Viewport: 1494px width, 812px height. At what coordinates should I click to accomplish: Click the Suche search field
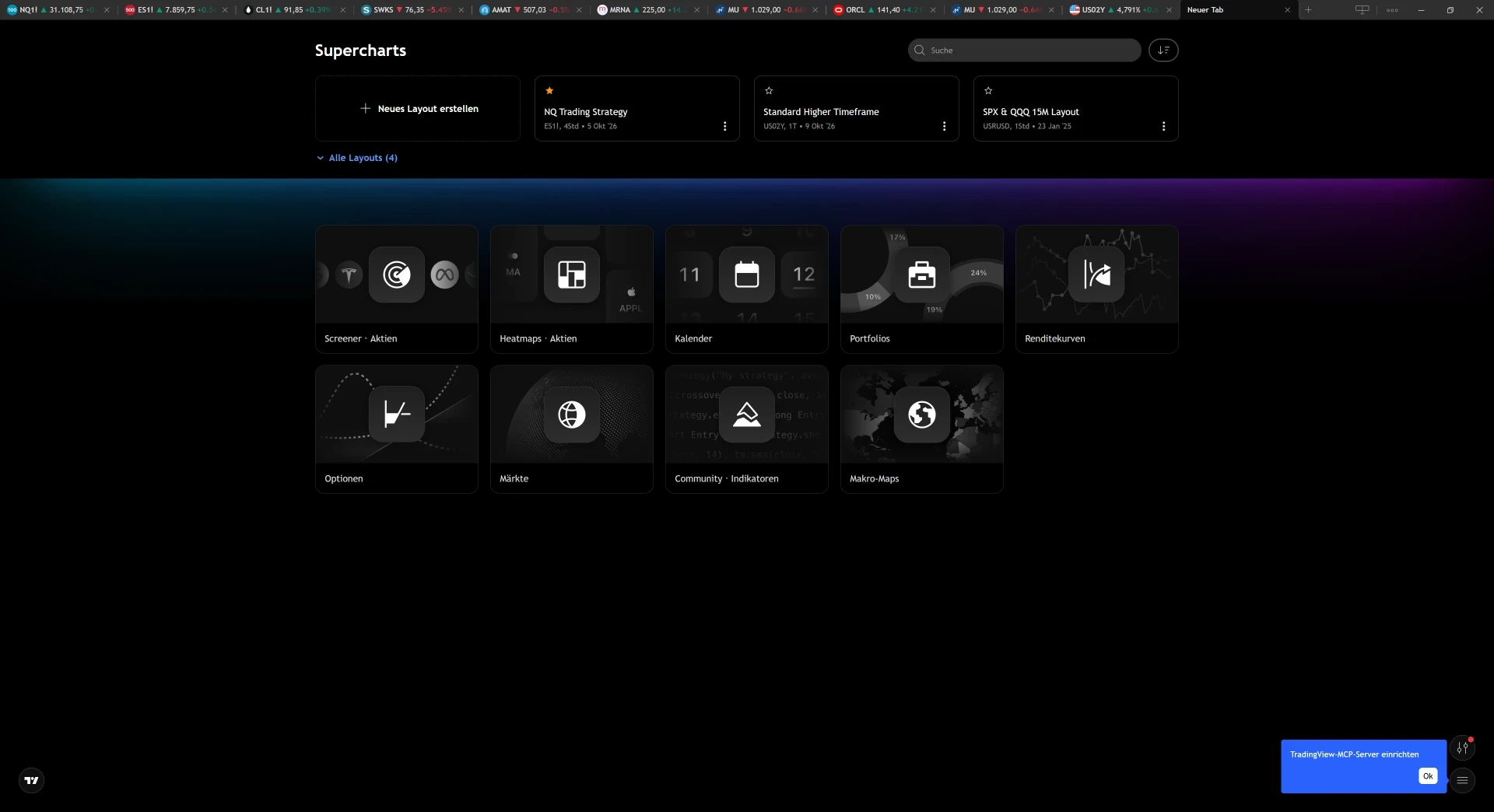pyautogui.click(x=1024, y=51)
